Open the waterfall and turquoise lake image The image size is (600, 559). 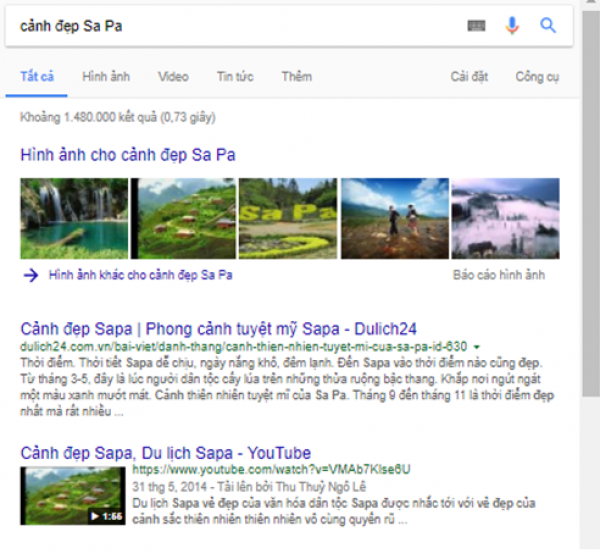tap(74, 218)
